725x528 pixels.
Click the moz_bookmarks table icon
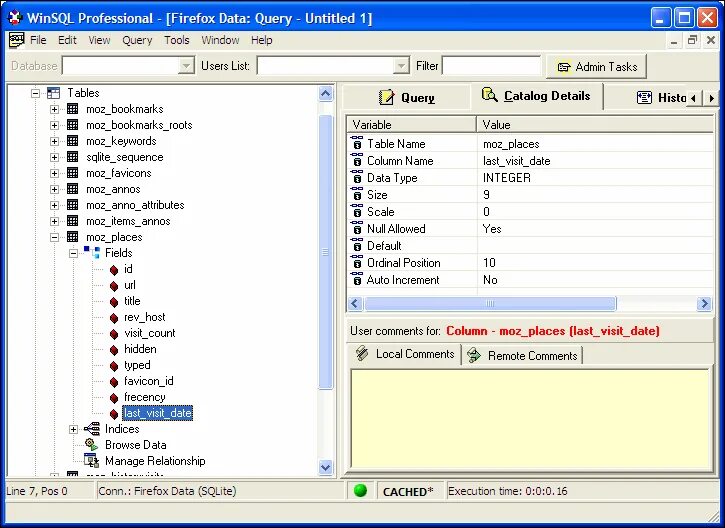[73, 109]
